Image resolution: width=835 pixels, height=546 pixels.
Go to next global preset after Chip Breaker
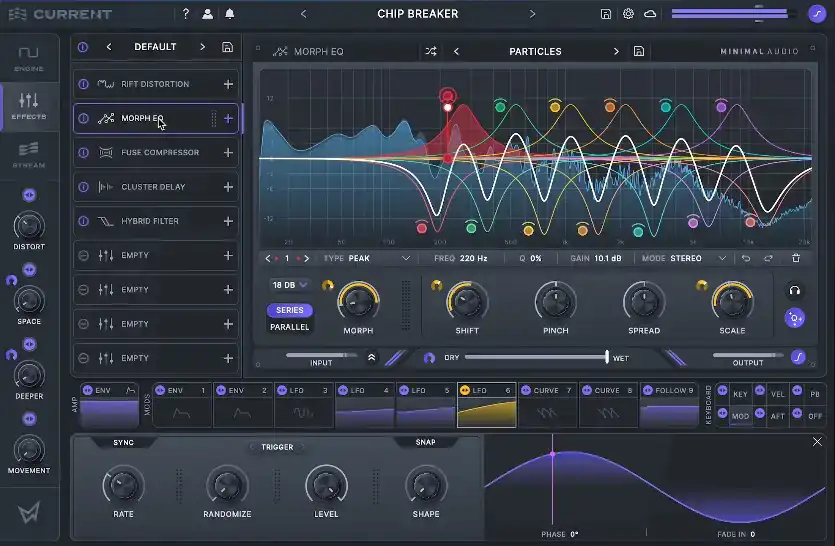tap(532, 14)
